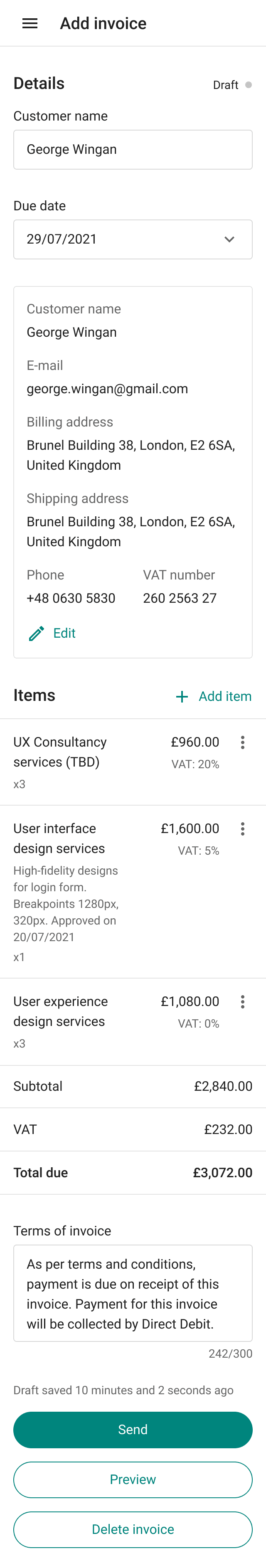Click the plus icon beside Add item

click(181, 696)
